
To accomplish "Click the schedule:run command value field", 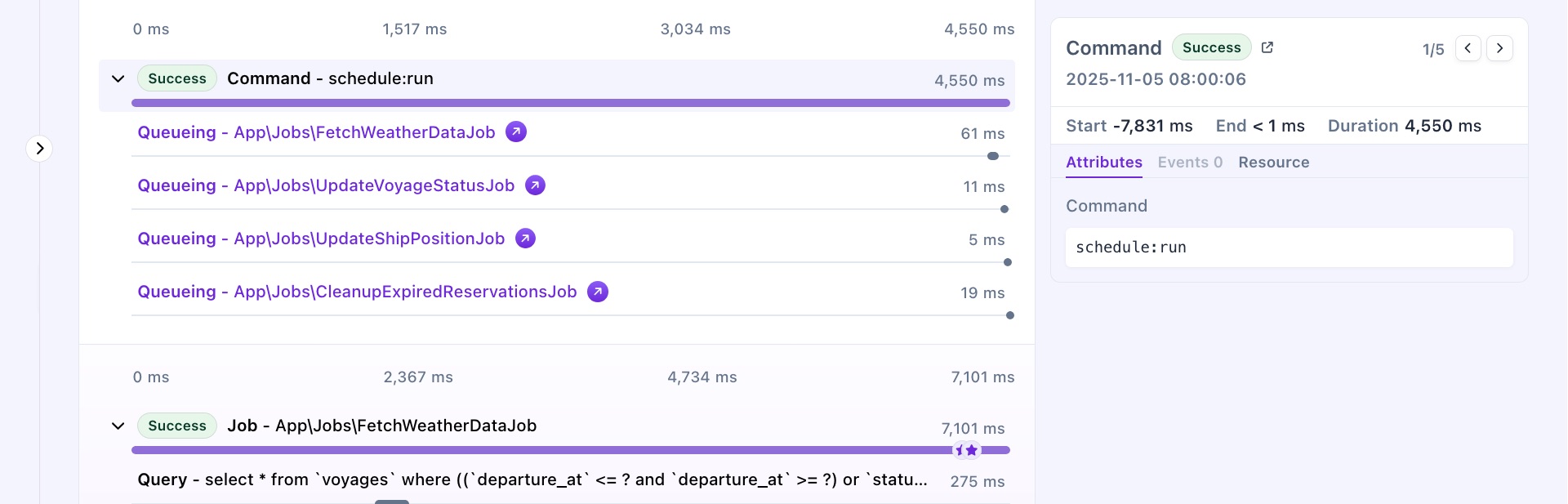I will coord(1289,248).
